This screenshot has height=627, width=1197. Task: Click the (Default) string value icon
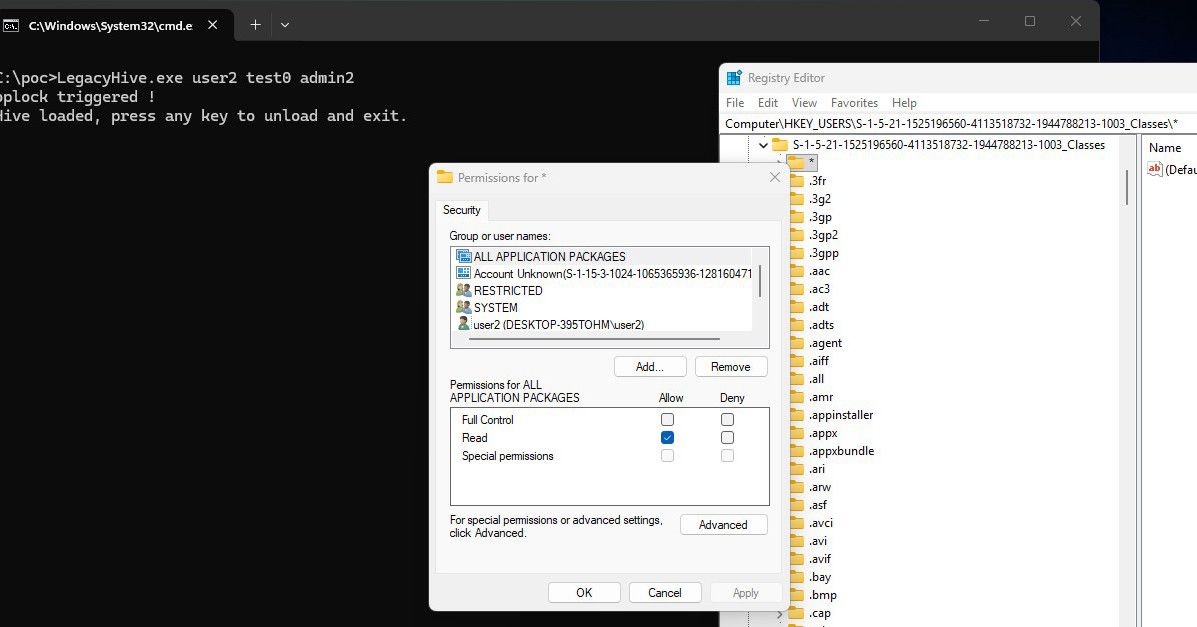click(1154, 170)
